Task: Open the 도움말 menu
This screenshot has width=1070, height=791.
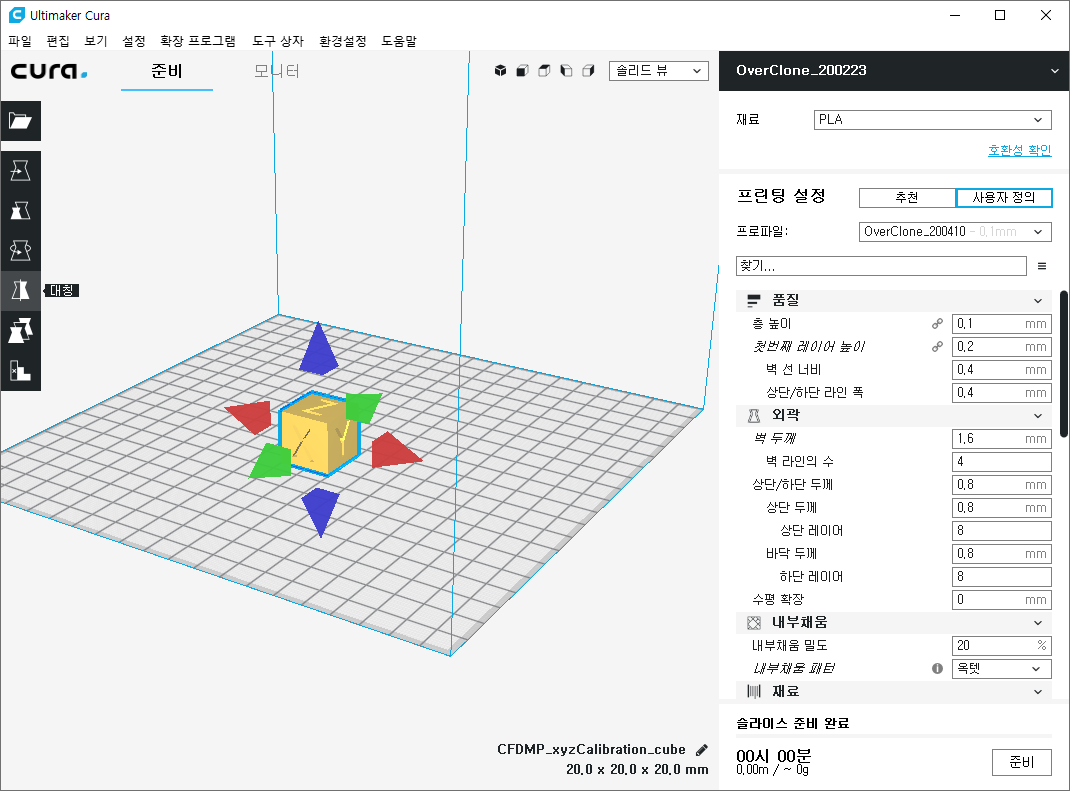Action: pos(399,41)
